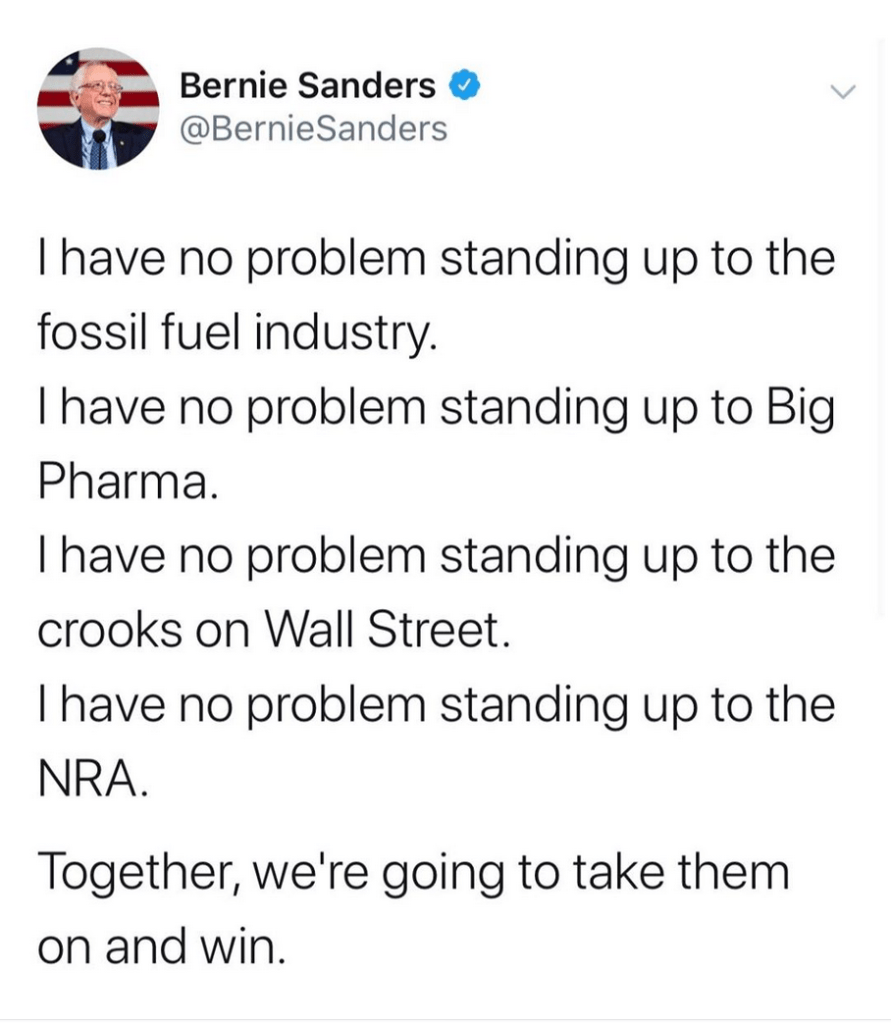Click the word "Pharma." in the tweet
This screenshot has height=1024, width=891.
coord(125,484)
